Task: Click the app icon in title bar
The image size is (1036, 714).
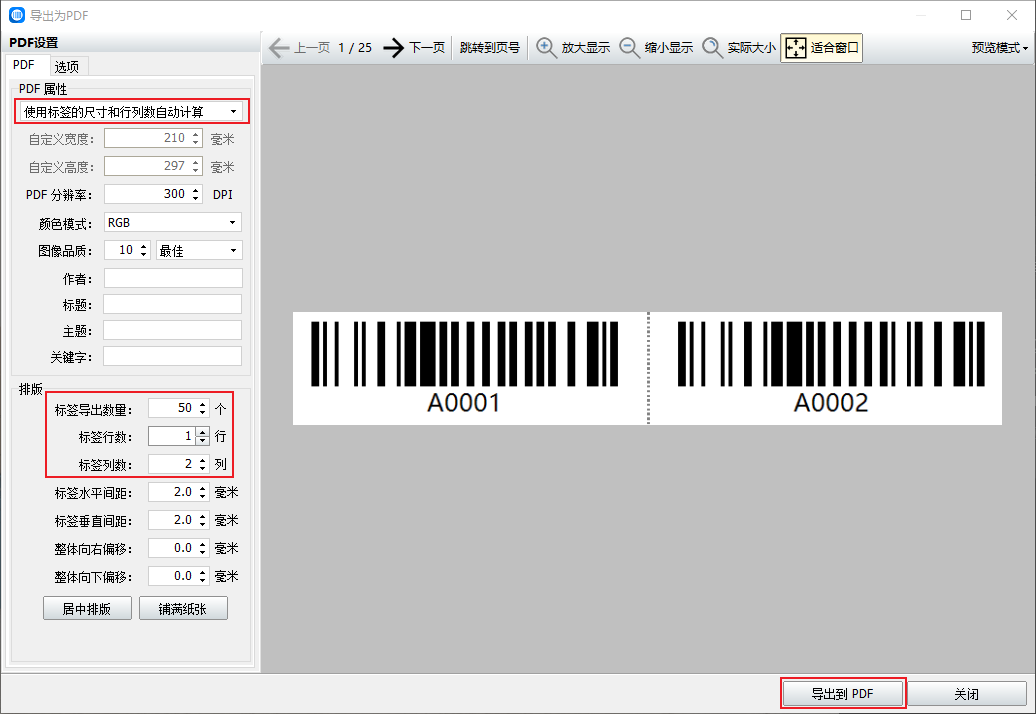Action: point(16,15)
